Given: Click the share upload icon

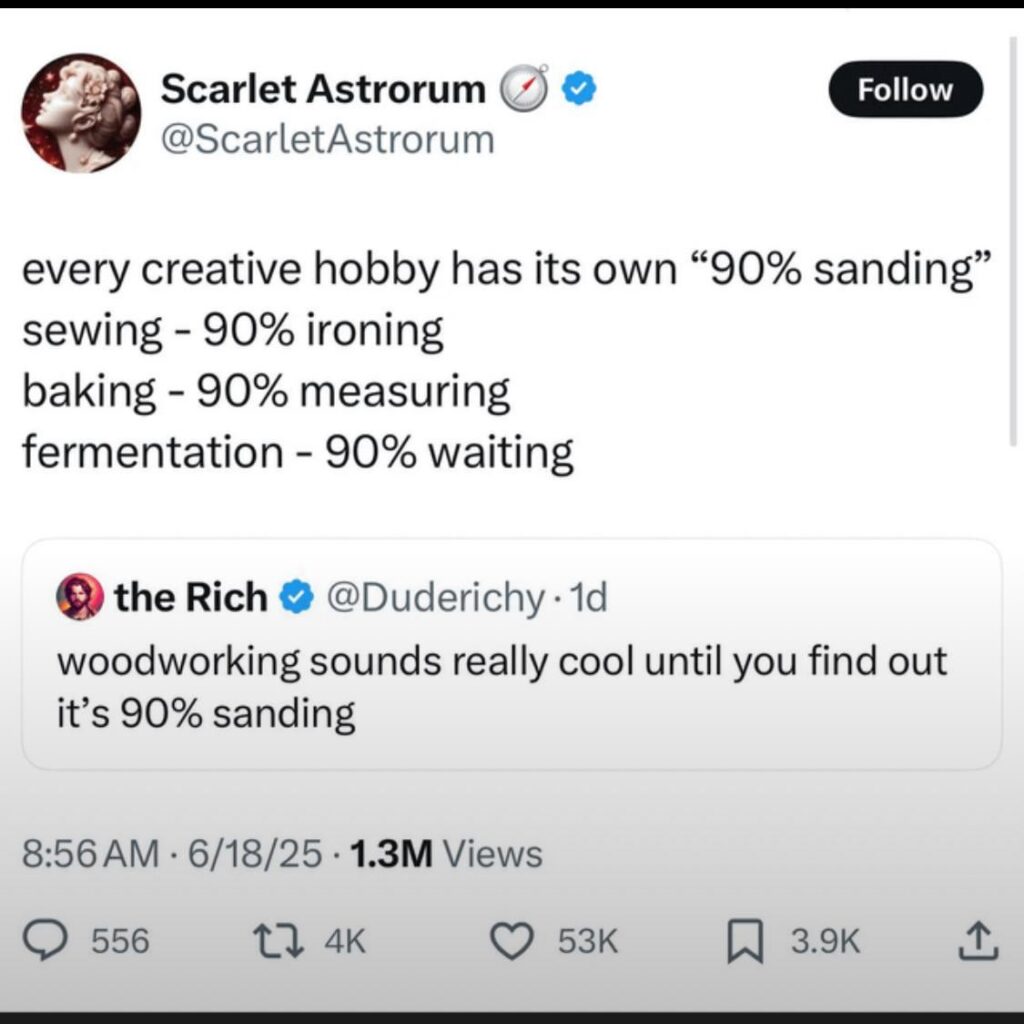Looking at the screenshot, I should [977, 940].
